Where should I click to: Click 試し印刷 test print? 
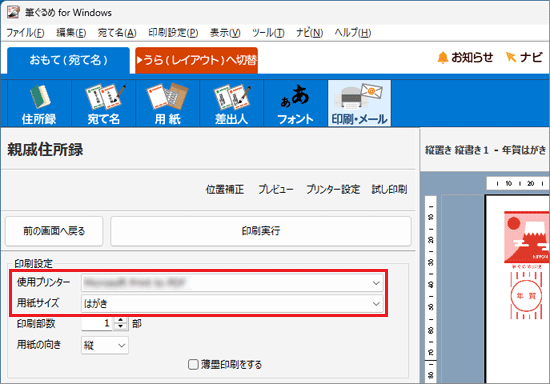[389, 190]
